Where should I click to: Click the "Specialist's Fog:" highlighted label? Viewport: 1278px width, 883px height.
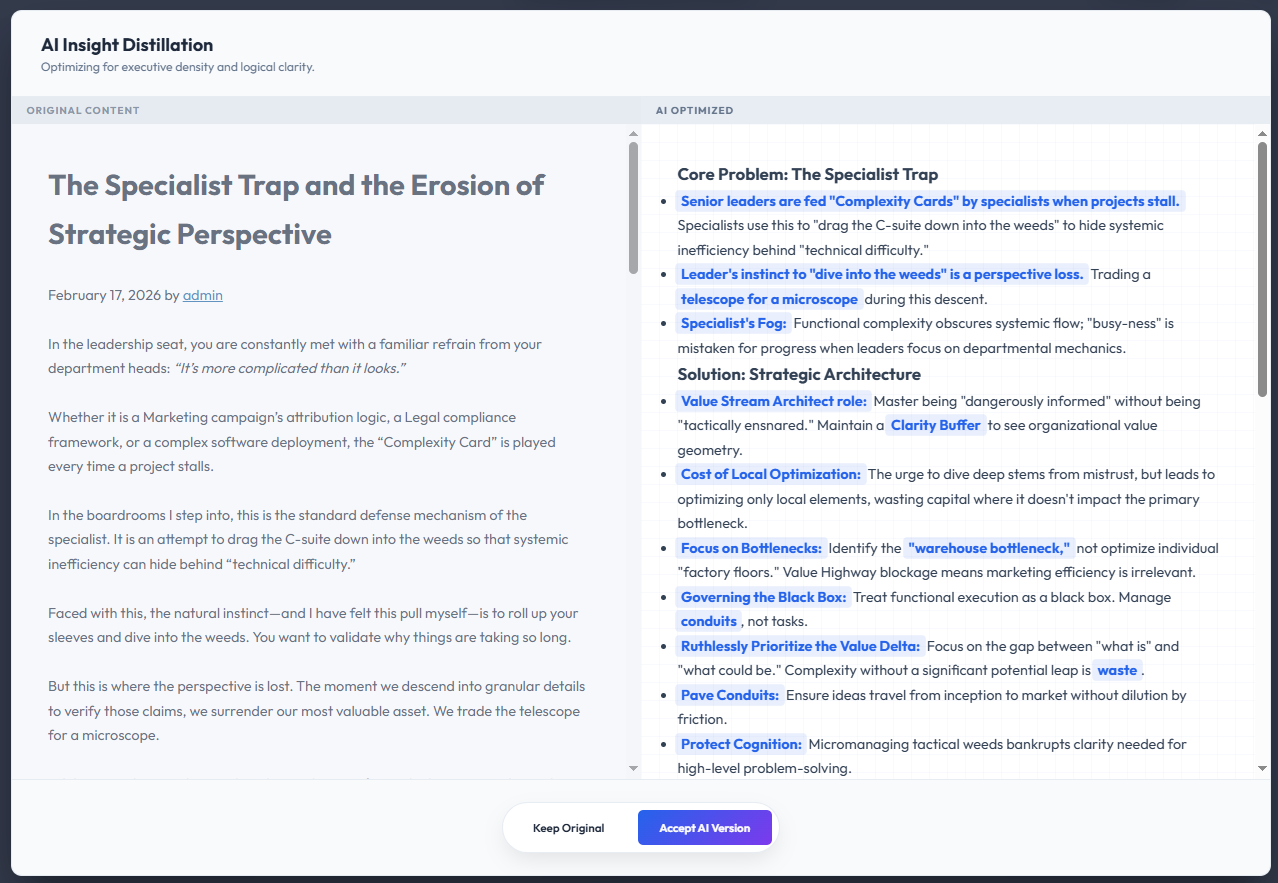click(733, 323)
